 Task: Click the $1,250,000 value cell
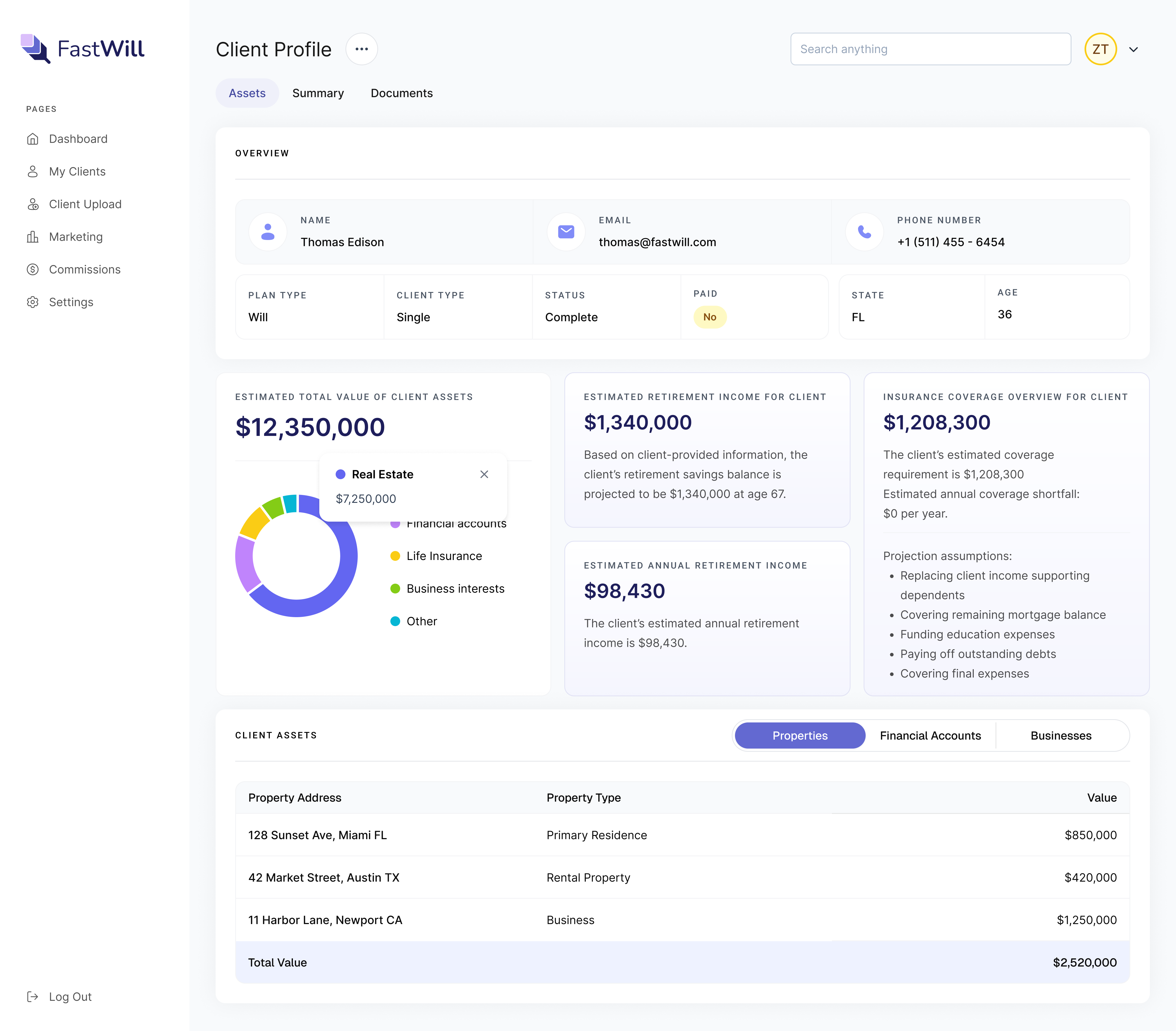tap(1086, 920)
